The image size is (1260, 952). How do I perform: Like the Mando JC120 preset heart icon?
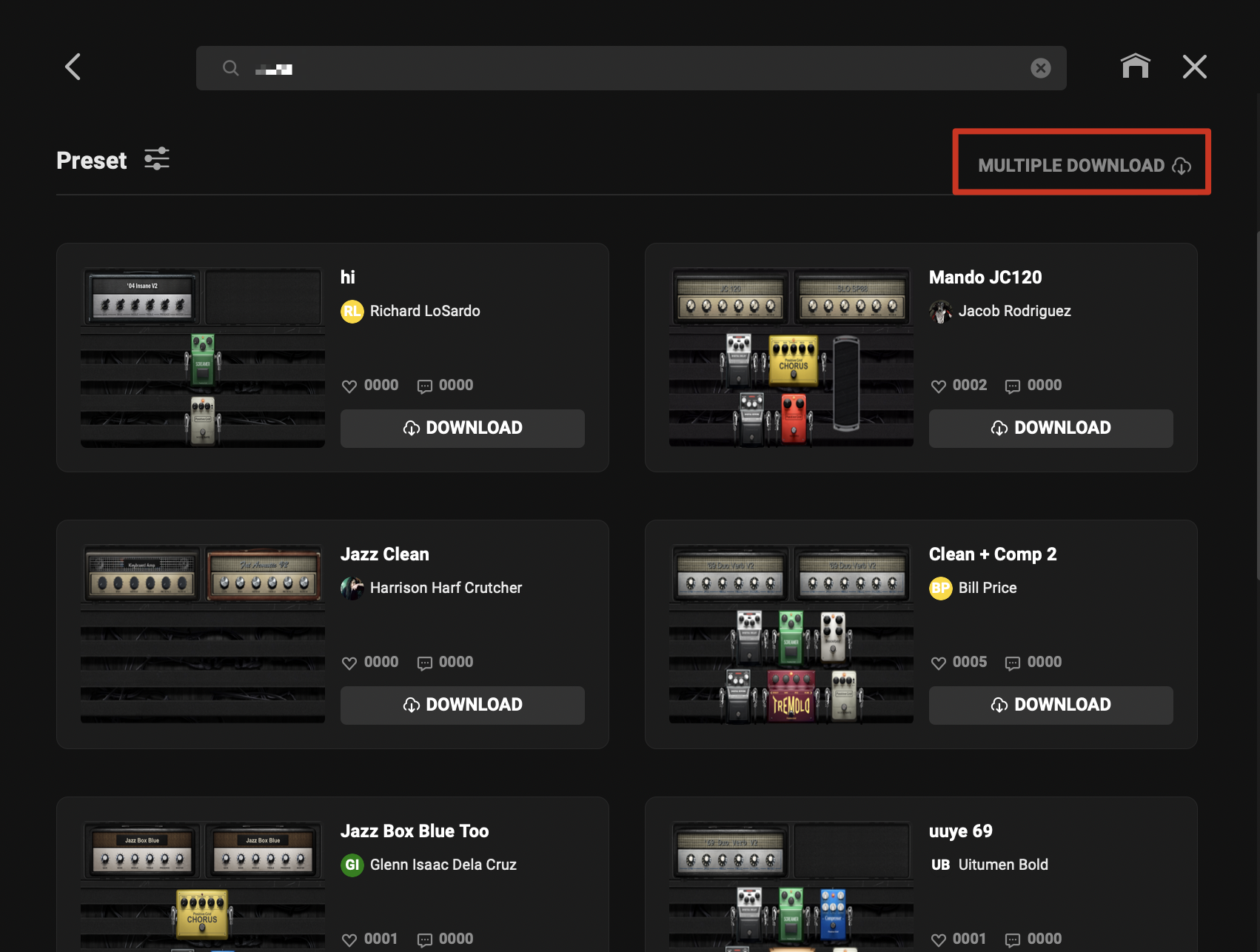point(938,386)
